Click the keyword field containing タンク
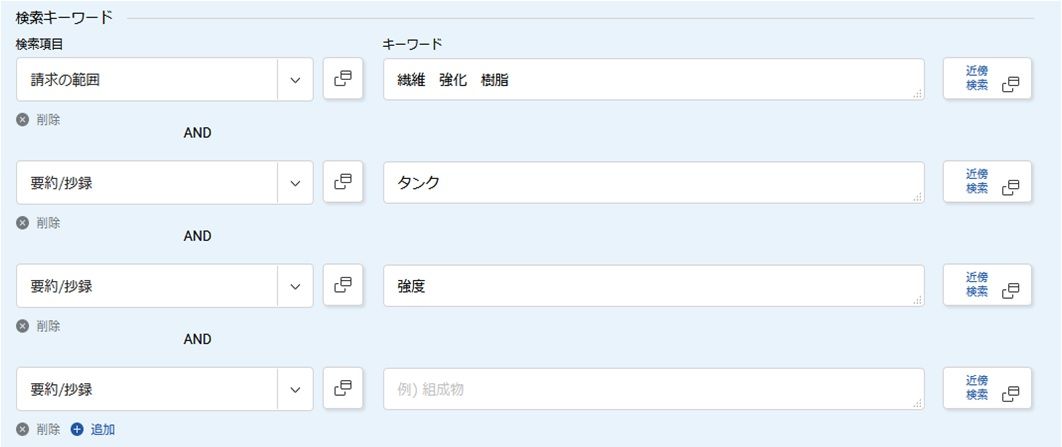Image resolution: width=1062 pixels, height=447 pixels. click(652, 183)
